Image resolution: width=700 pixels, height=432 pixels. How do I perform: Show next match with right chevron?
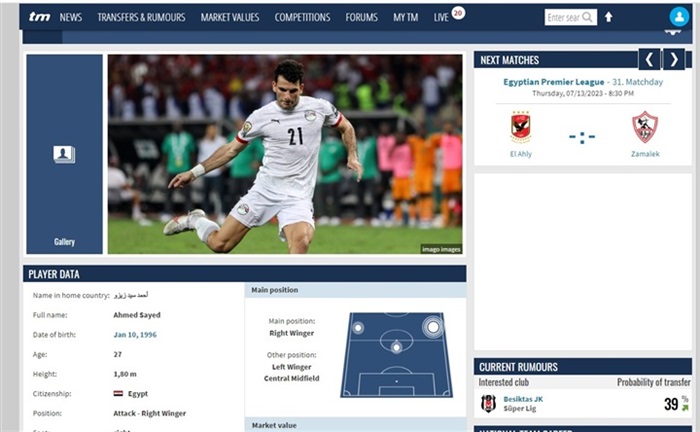674,59
